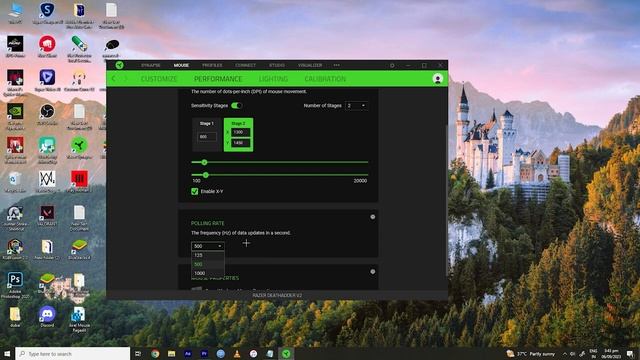The width and height of the screenshot is (640, 360).
Task: Toggle Sensitivity Stages switch
Action: coord(236,106)
